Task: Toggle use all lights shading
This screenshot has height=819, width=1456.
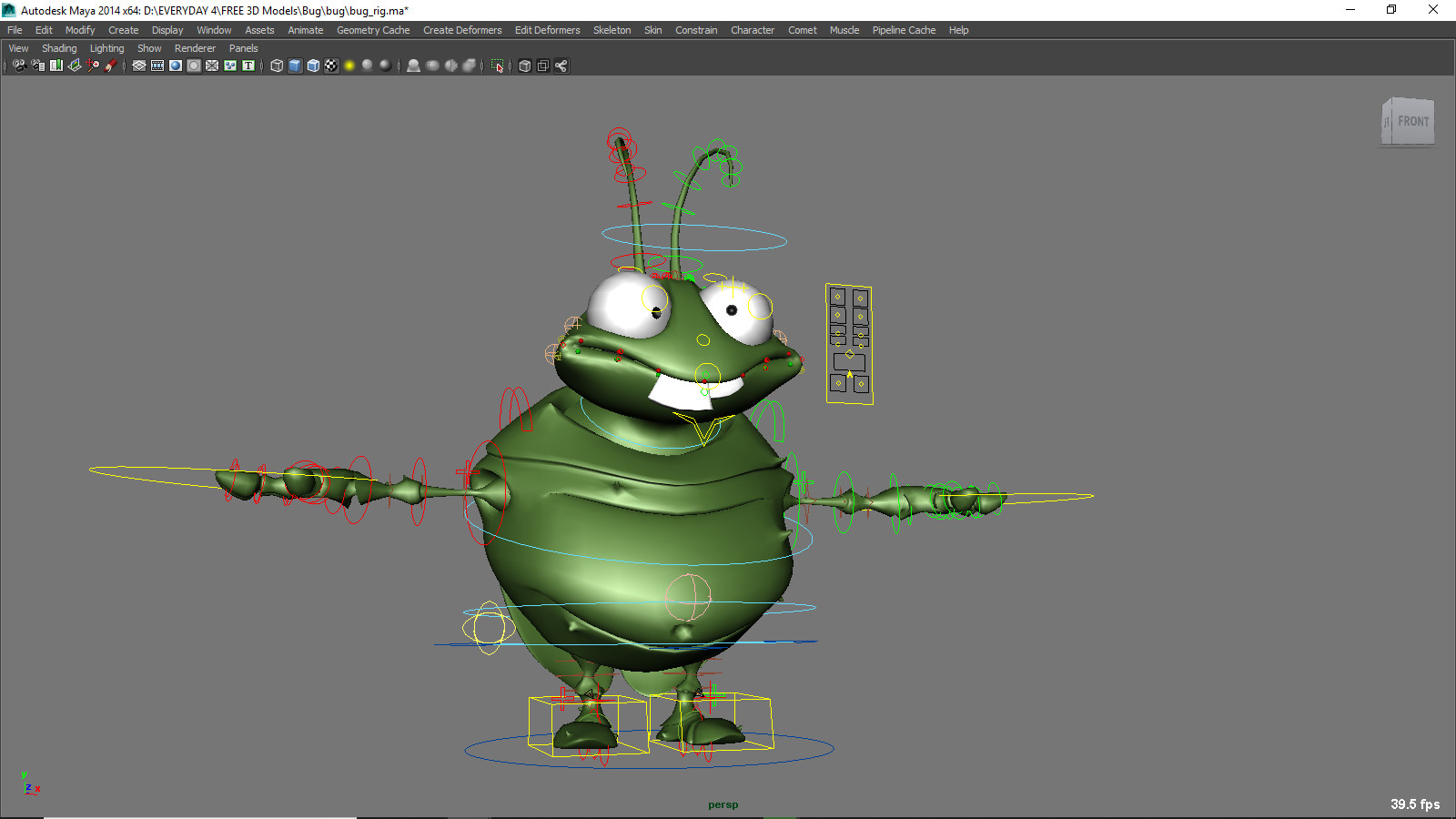Action: click(350, 66)
